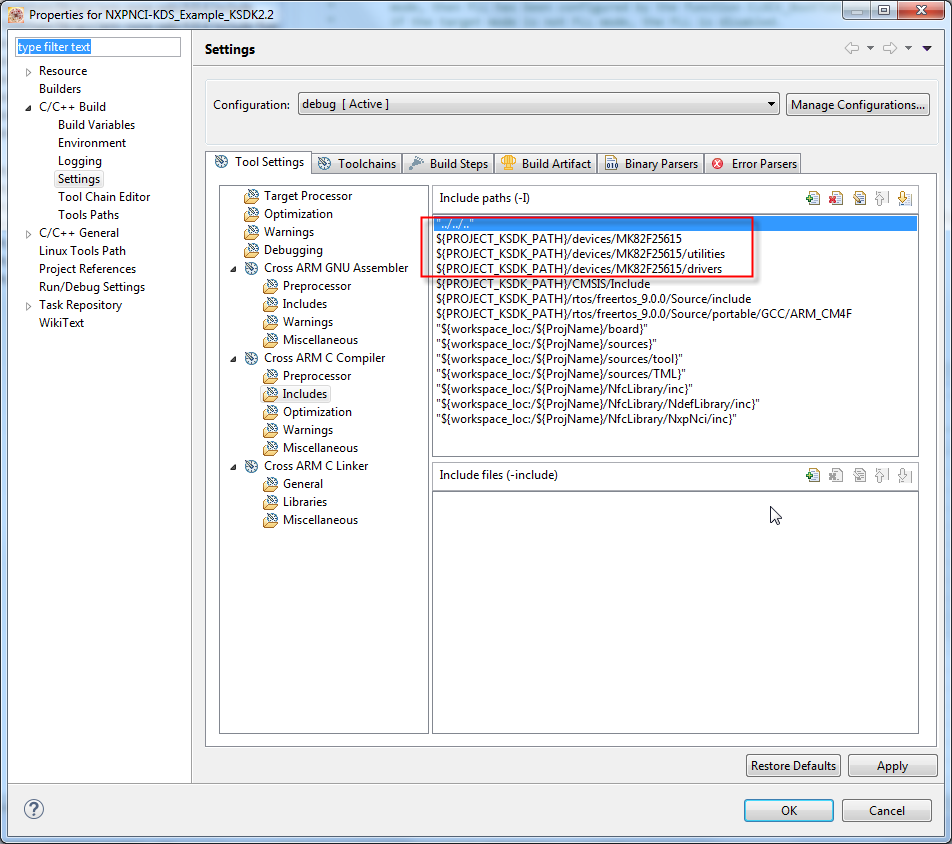
Task: Select C Linker General item
Action: click(x=302, y=484)
